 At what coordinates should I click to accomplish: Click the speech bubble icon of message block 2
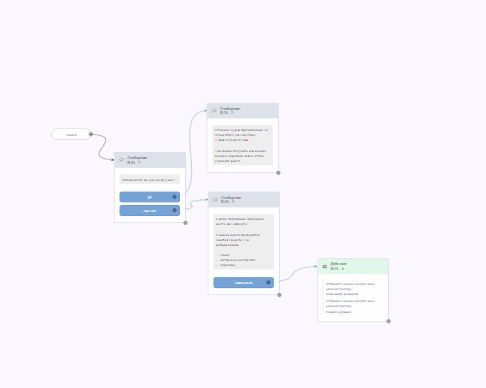[214, 111]
